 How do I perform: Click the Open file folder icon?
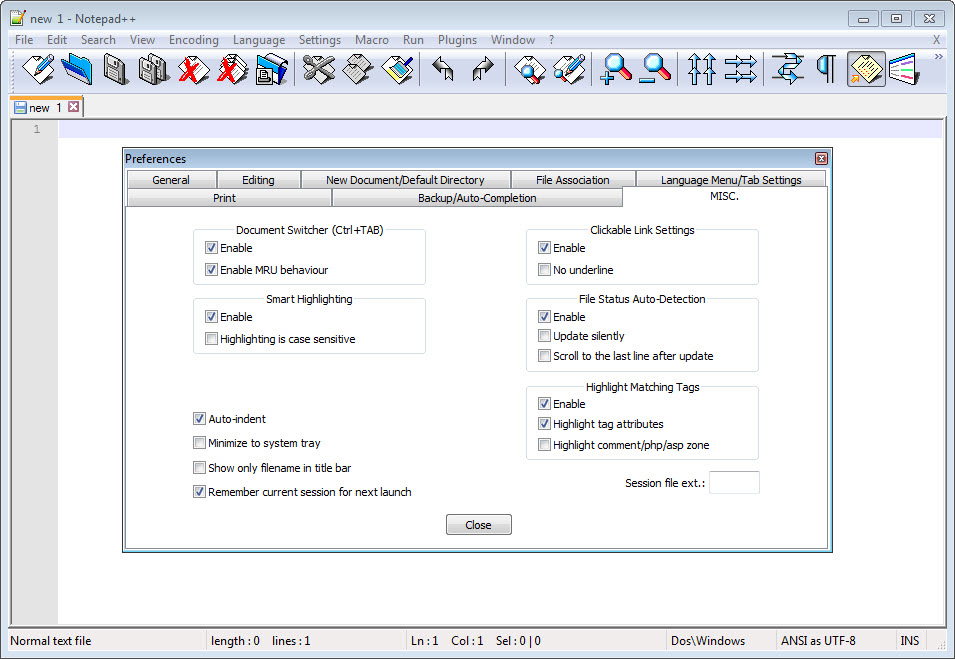76,69
